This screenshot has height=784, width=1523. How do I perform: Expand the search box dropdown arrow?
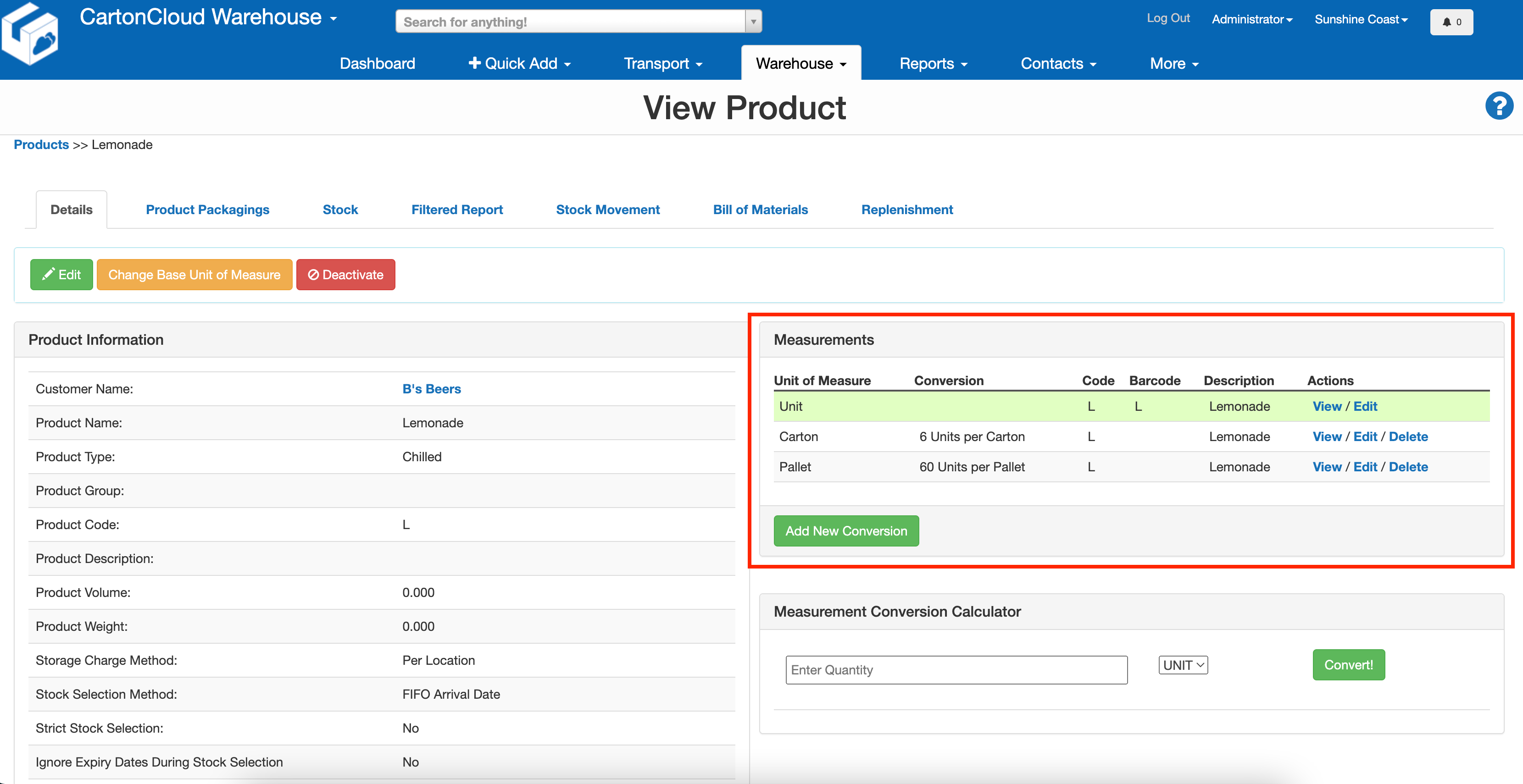pos(753,22)
